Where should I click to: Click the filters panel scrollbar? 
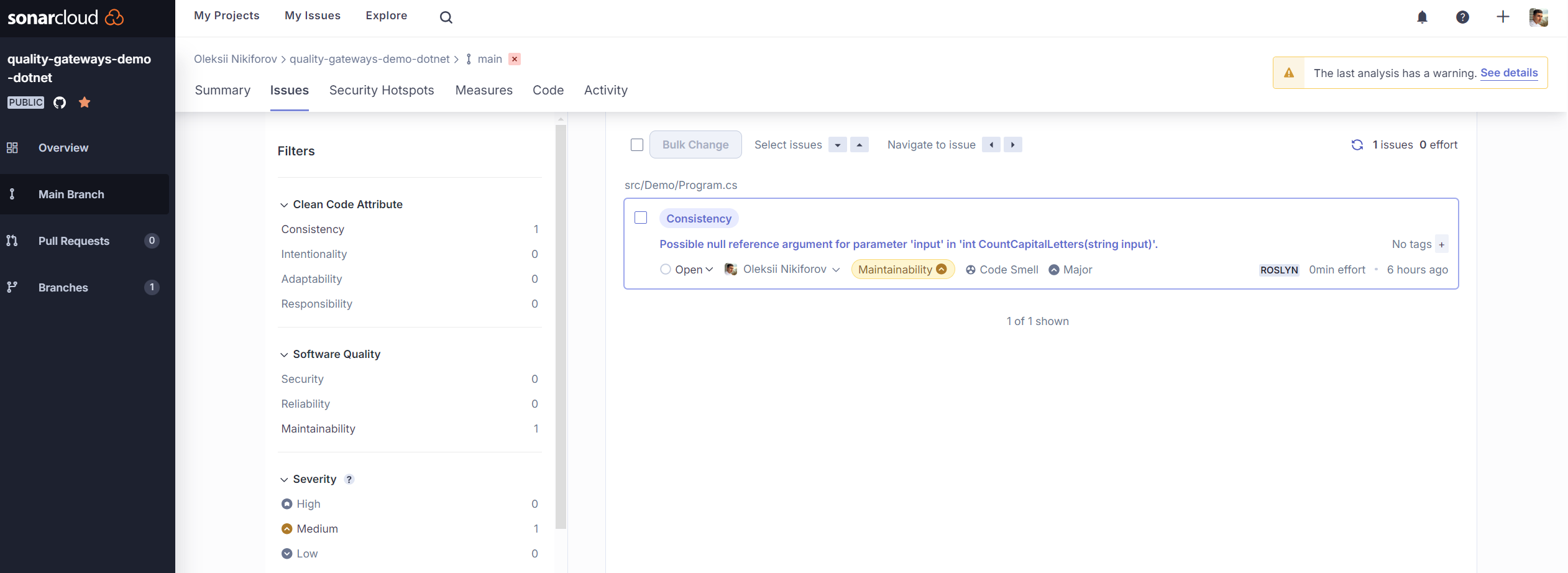(x=561, y=326)
